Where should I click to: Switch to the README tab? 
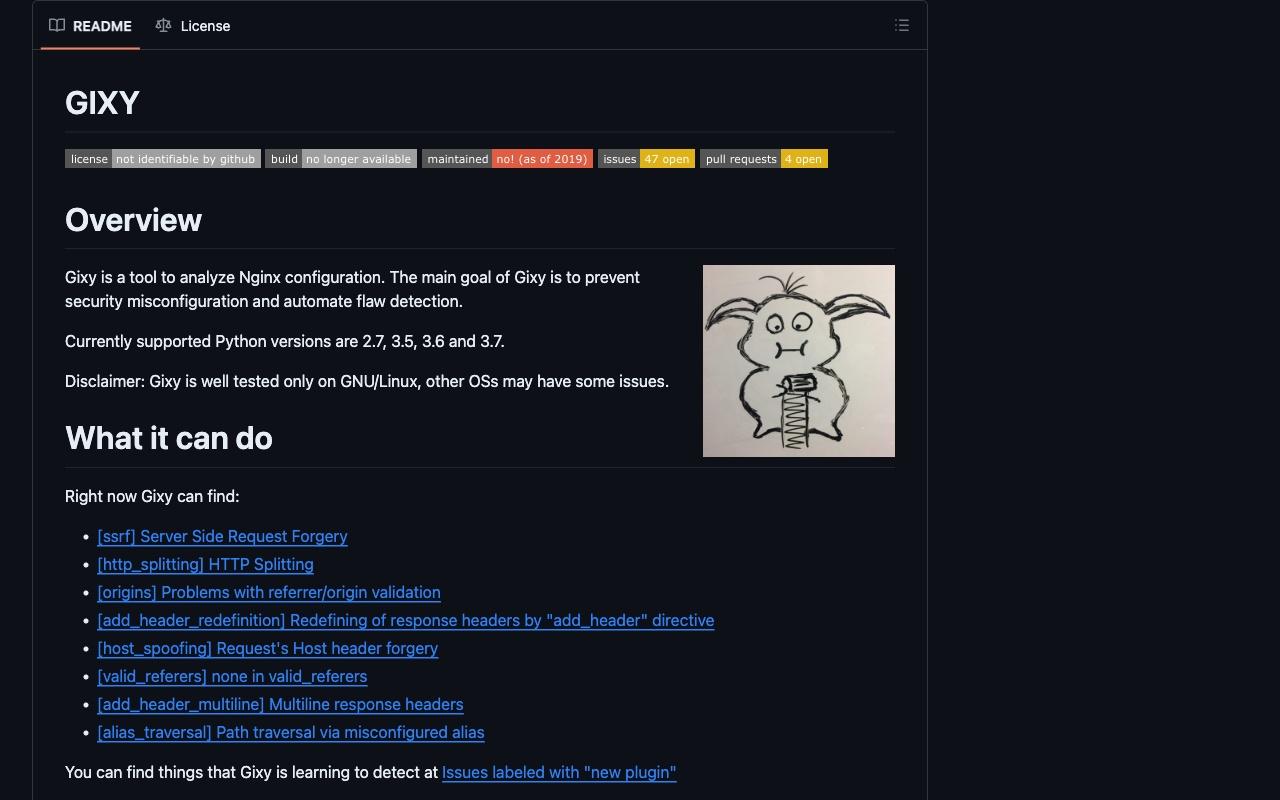(x=90, y=26)
